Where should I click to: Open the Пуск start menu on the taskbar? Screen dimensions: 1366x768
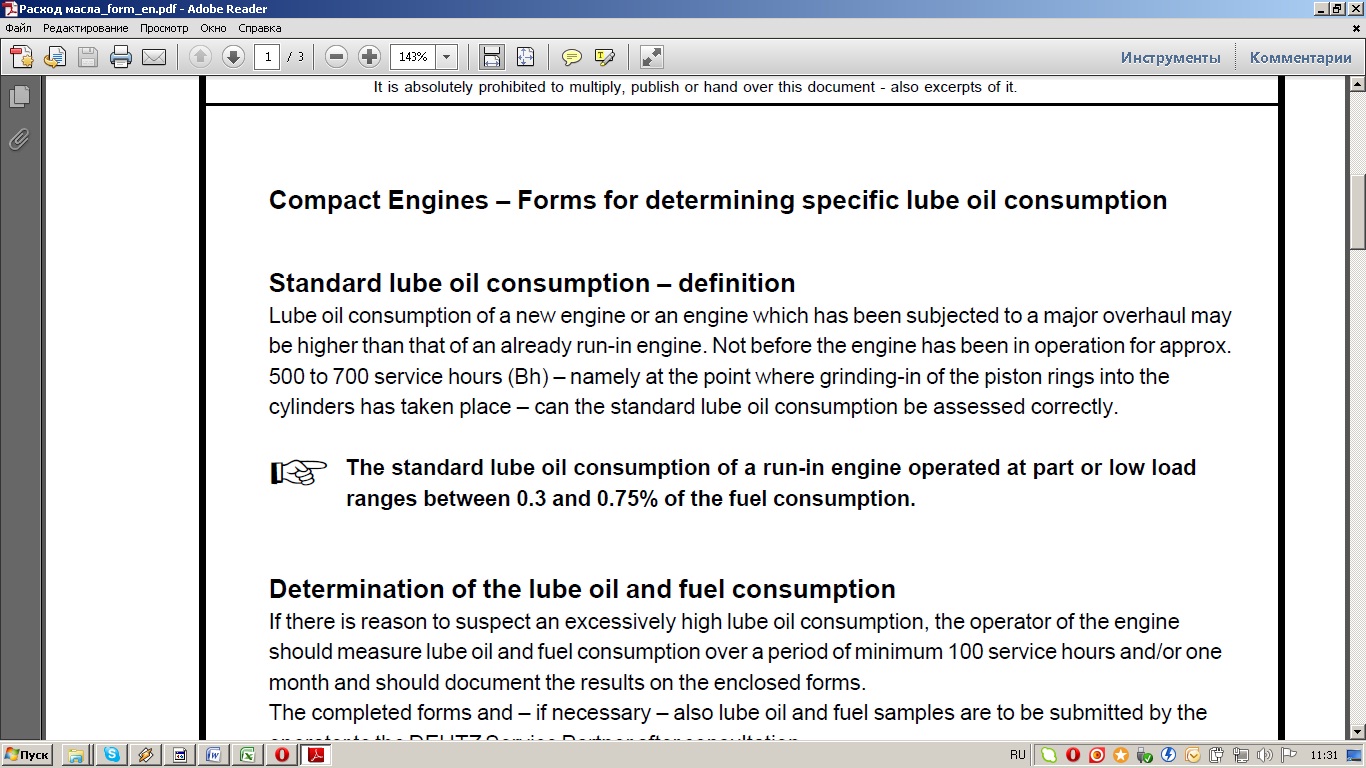tap(27, 755)
